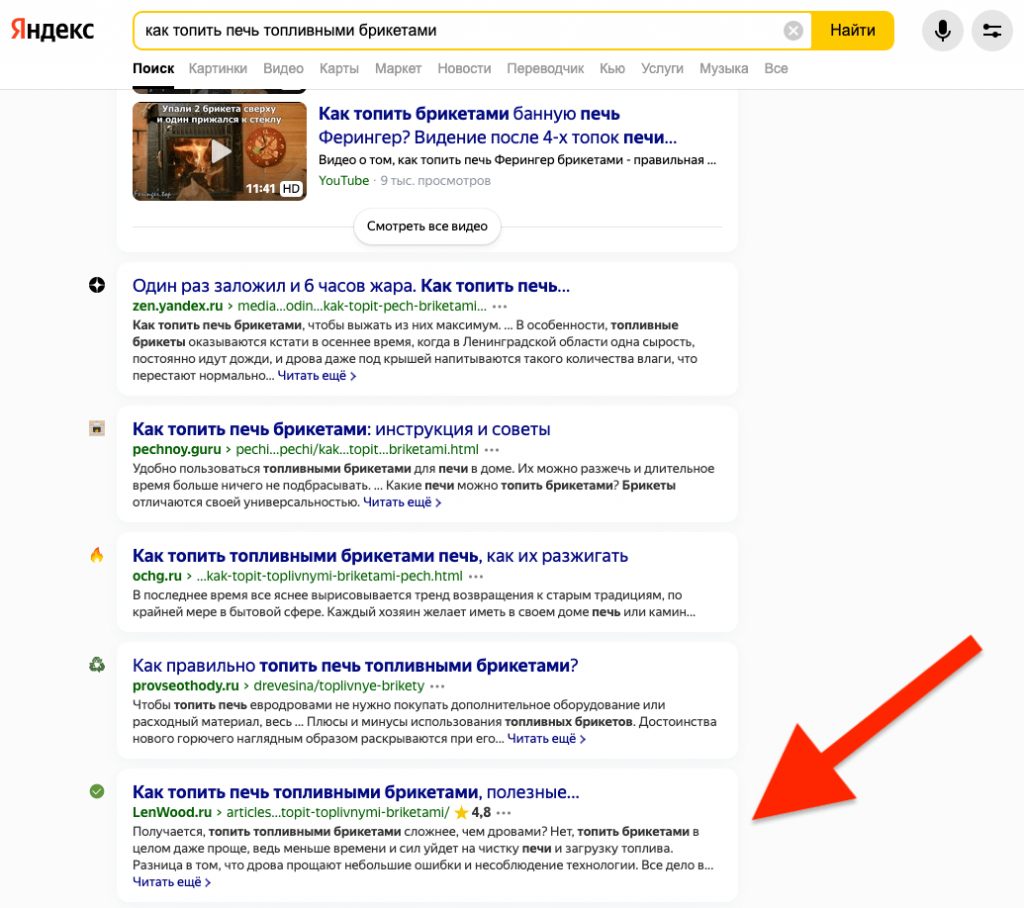Open more options for pechnoy.guru result
This screenshot has height=908, width=1024.
coord(492,449)
